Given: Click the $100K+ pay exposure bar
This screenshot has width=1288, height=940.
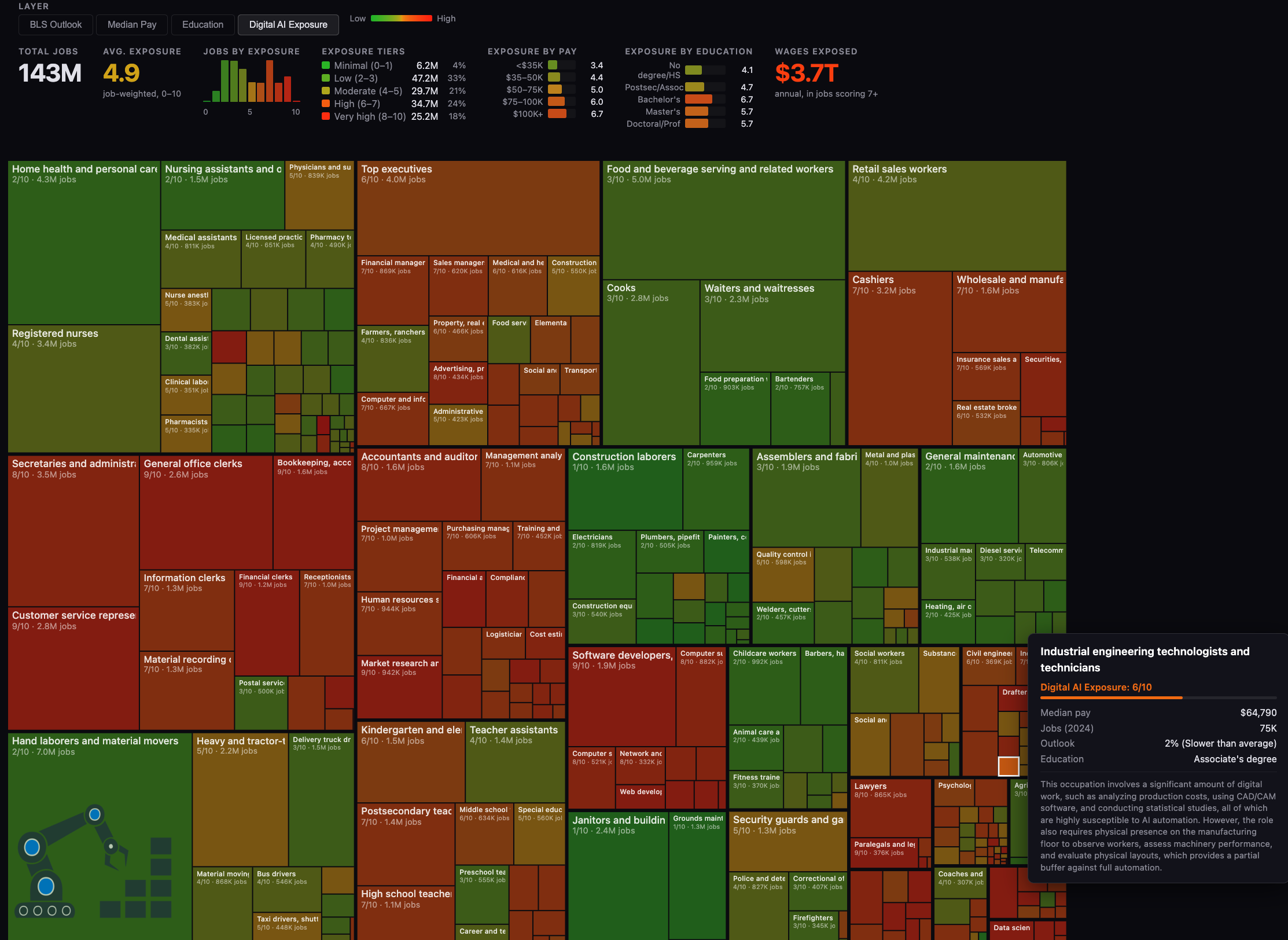Looking at the screenshot, I should [557, 114].
